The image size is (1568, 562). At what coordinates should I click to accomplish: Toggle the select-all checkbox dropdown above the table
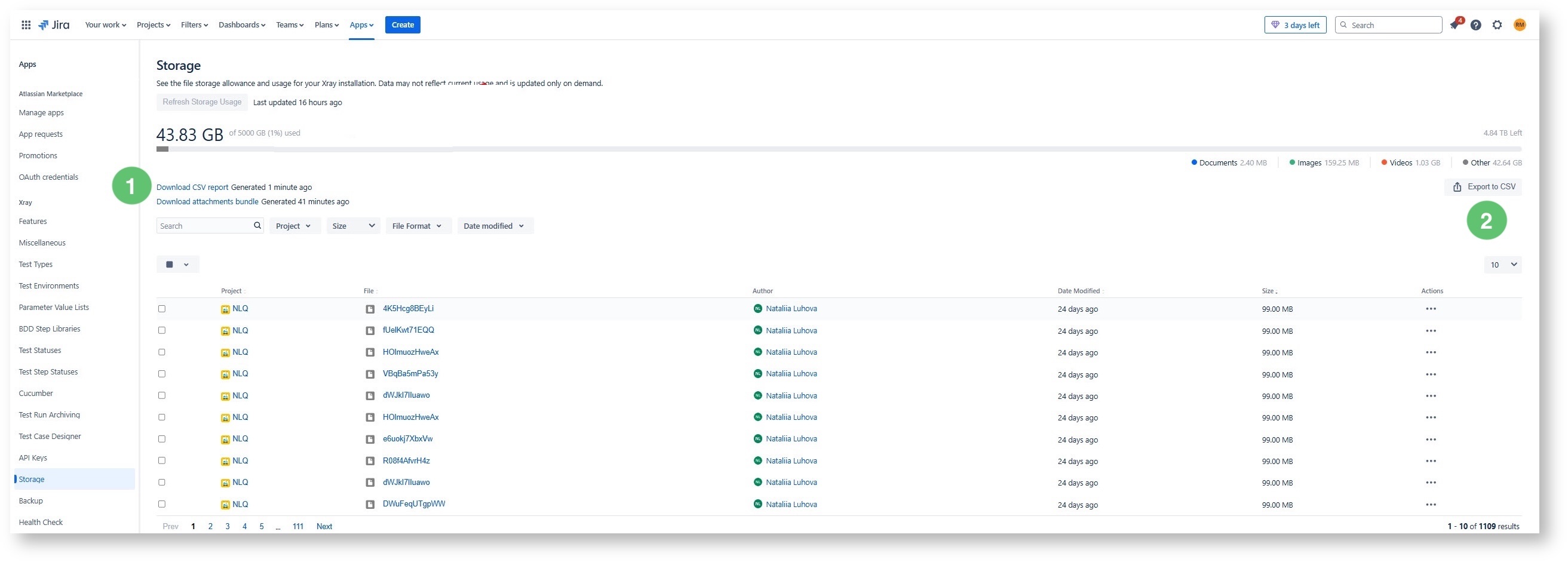tap(178, 265)
